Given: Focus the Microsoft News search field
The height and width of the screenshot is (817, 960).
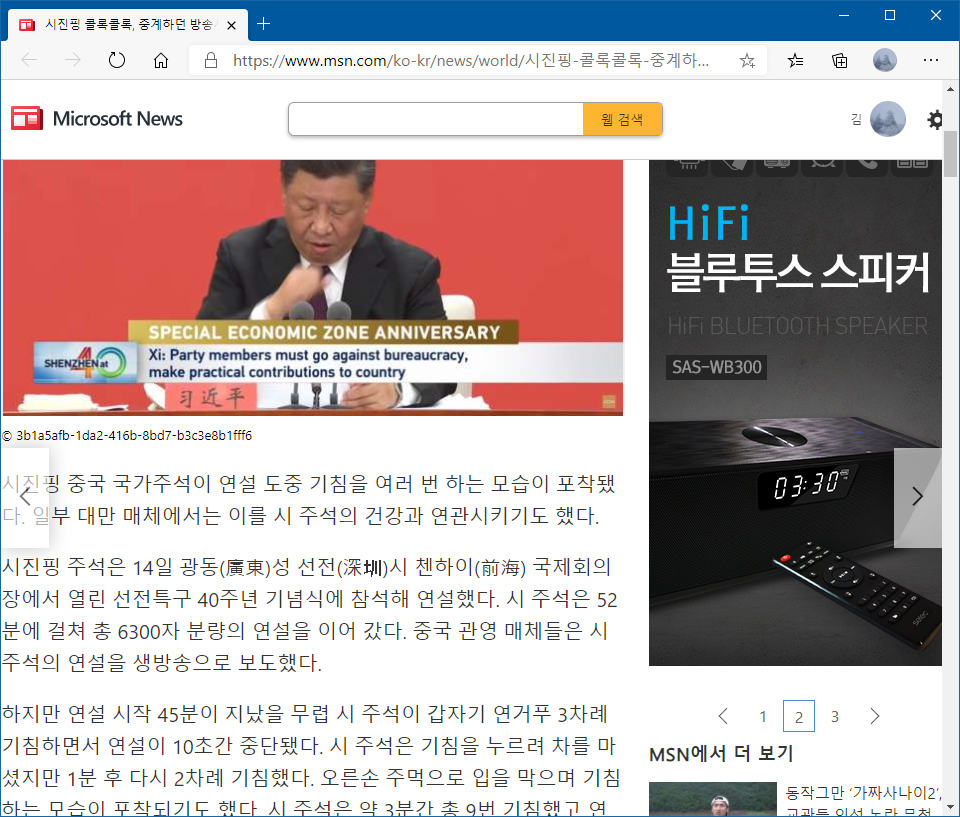Looking at the screenshot, I should coord(435,120).
